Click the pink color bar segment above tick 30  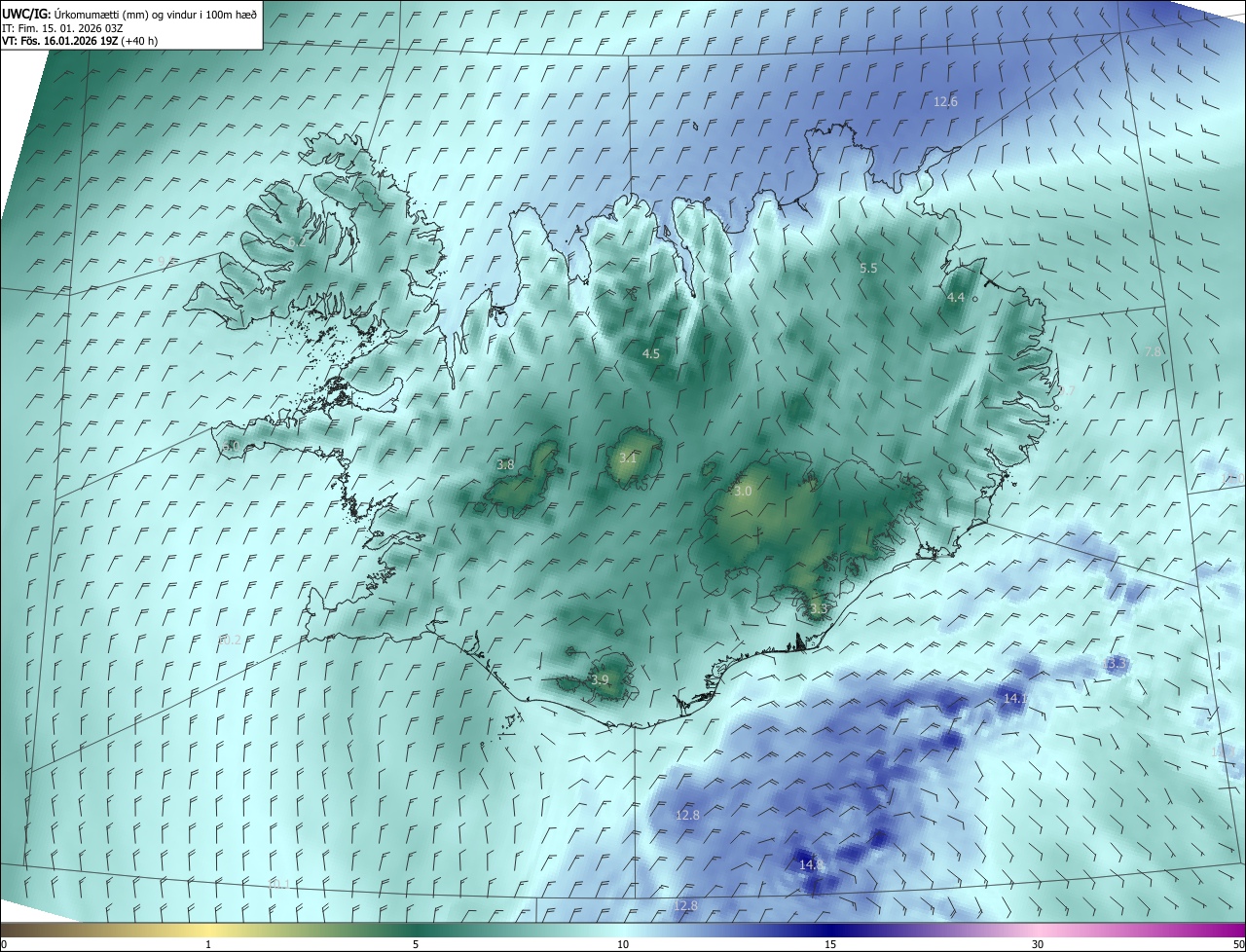click(1038, 930)
